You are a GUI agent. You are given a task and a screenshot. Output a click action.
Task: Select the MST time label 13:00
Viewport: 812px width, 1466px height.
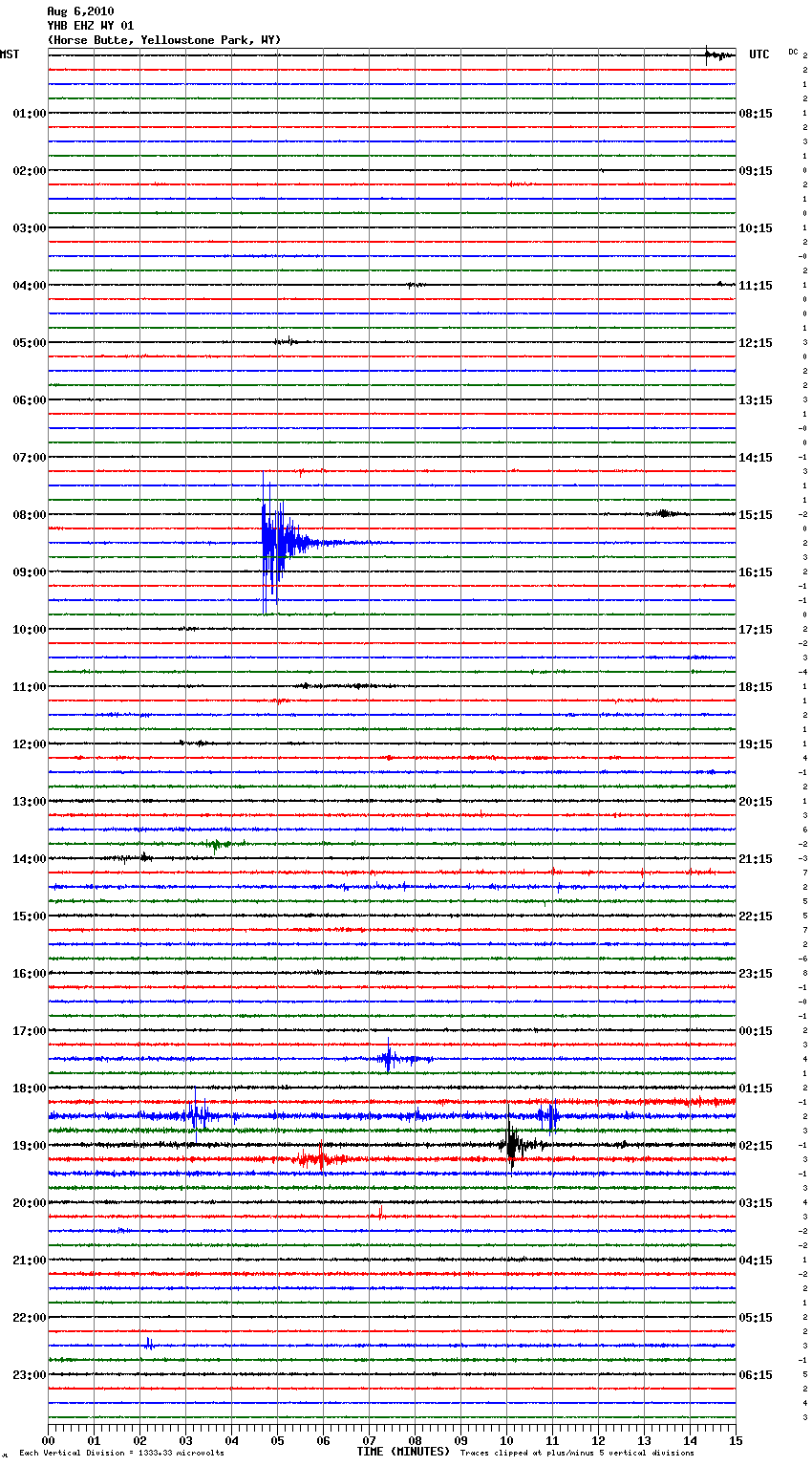coord(29,802)
